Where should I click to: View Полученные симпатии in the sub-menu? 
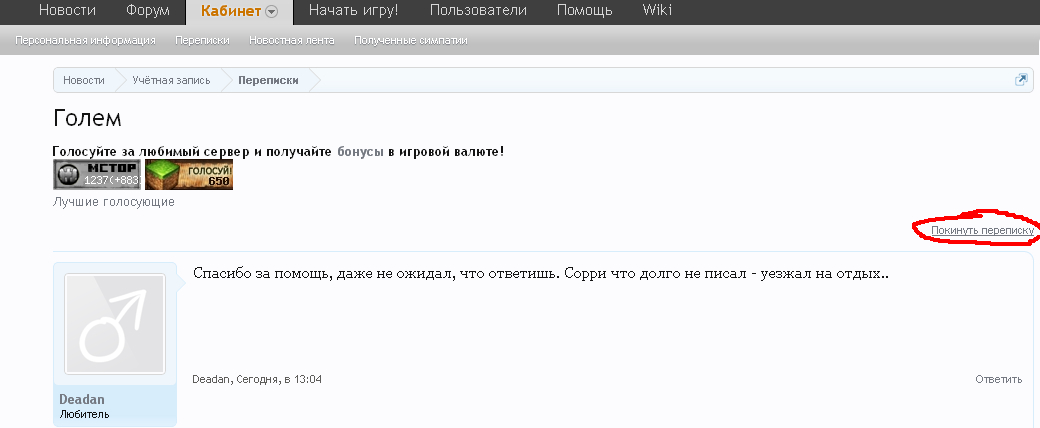click(410, 41)
